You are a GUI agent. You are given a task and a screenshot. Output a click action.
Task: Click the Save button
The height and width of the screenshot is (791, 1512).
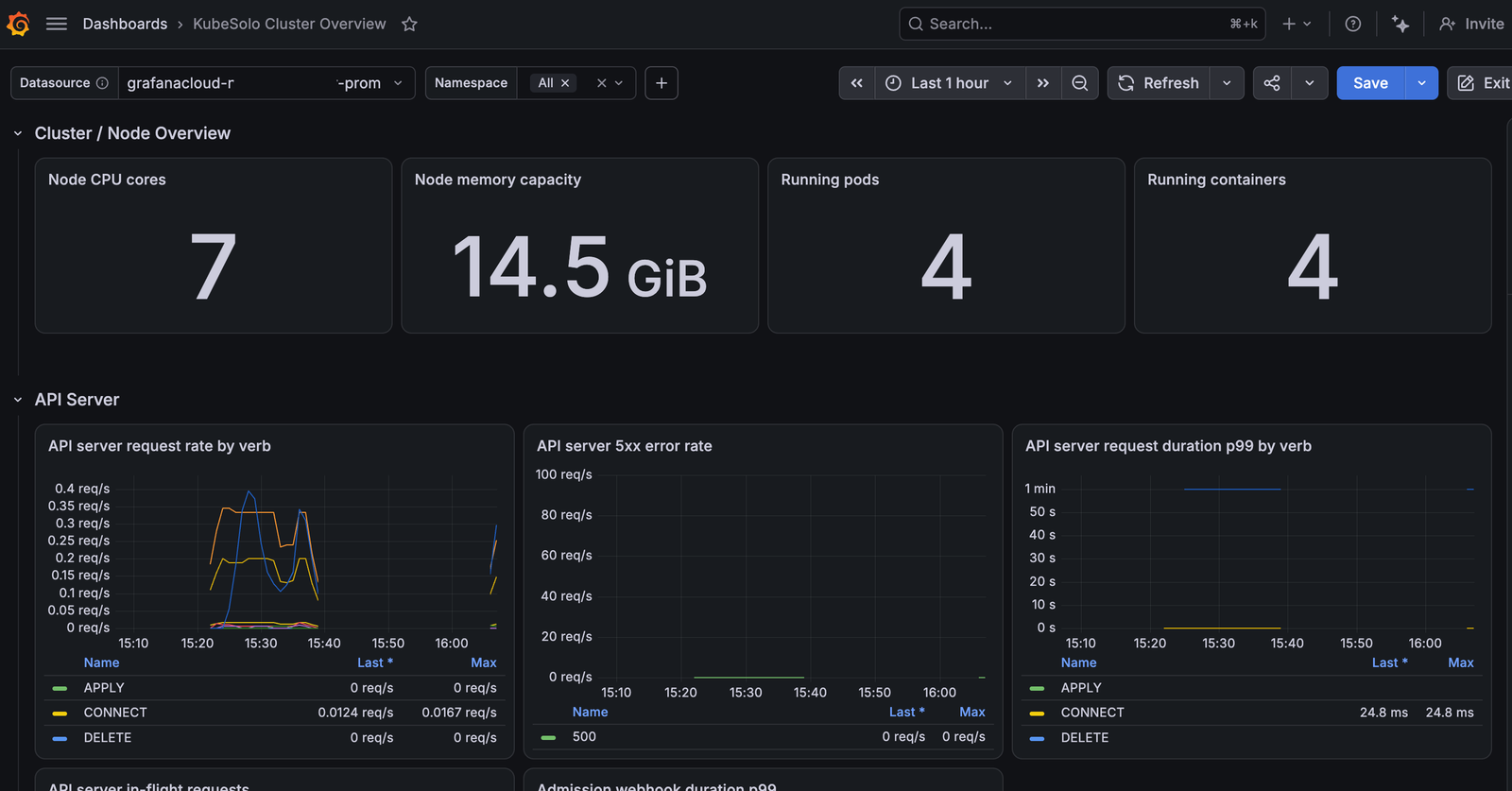tap(1370, 83)
